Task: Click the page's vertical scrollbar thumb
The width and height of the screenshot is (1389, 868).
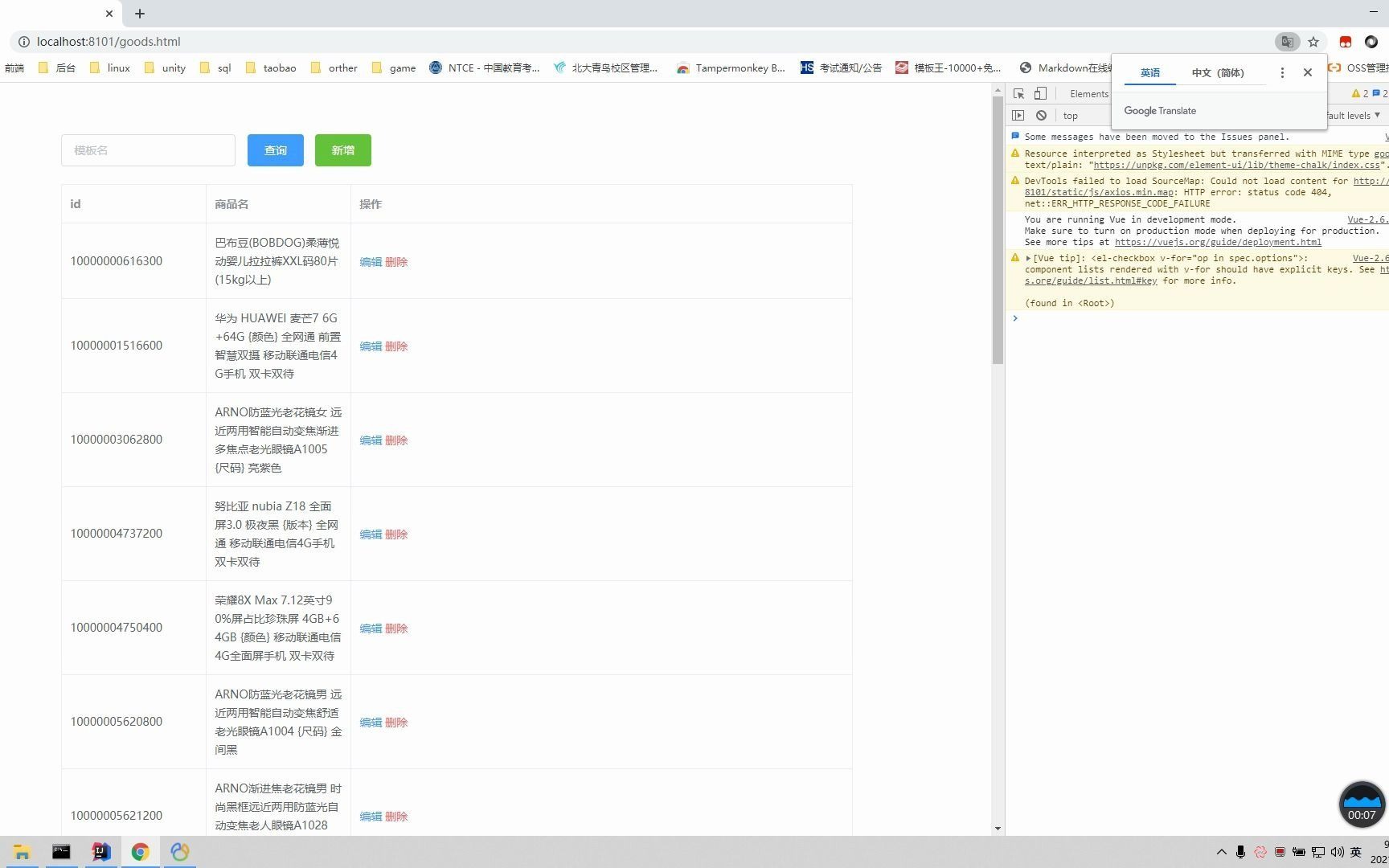Action: [998, 229]
